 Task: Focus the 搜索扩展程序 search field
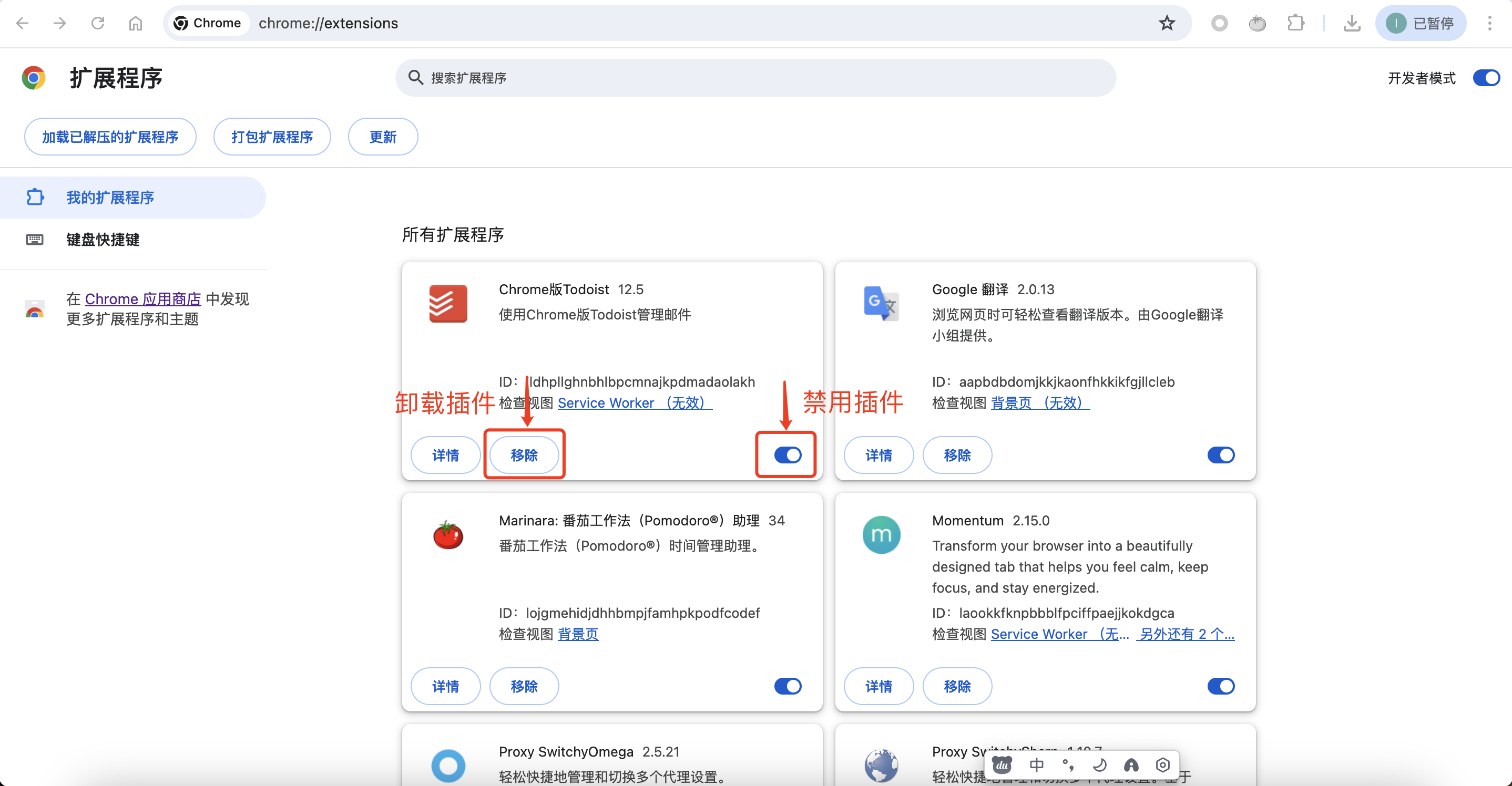755,77
